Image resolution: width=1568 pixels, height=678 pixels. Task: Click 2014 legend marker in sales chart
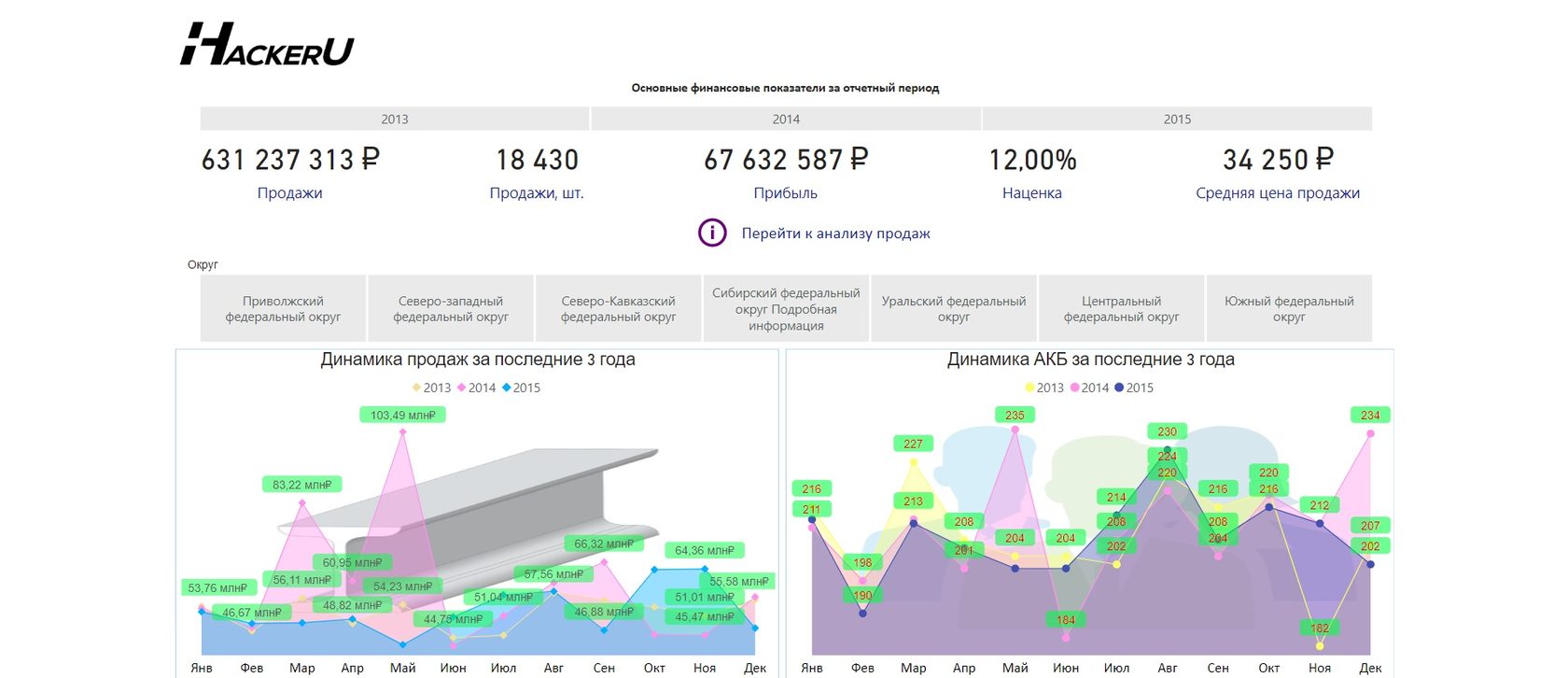462,388
